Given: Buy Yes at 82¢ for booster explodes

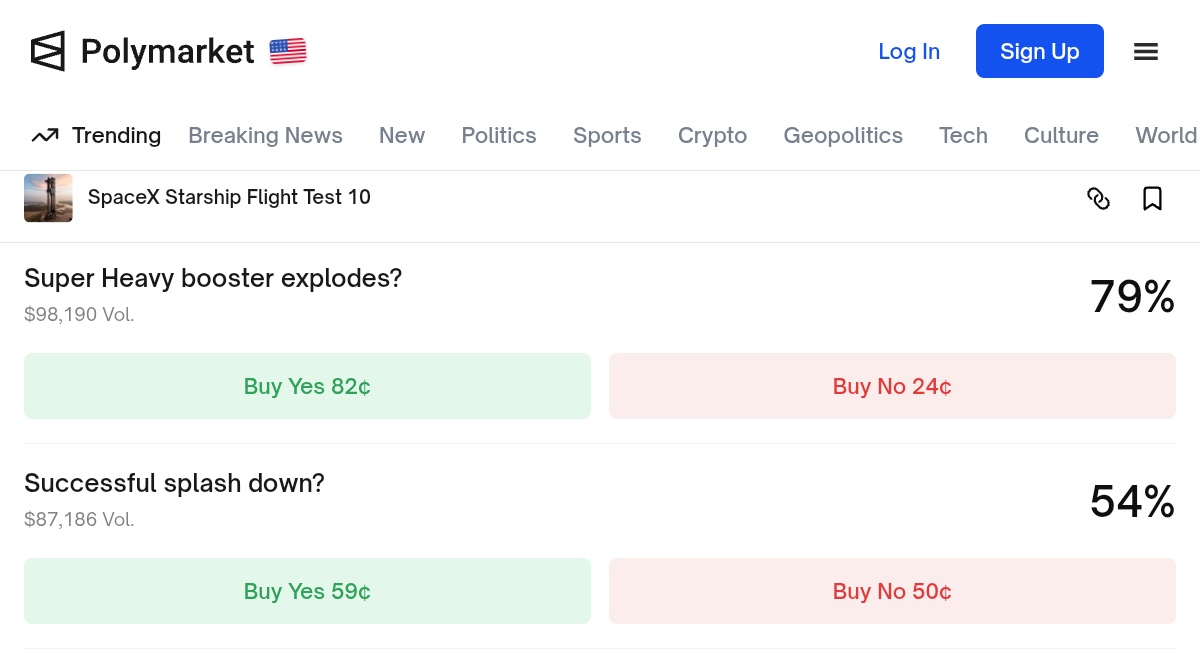Looking at the screenshot, I should point(307,386).
